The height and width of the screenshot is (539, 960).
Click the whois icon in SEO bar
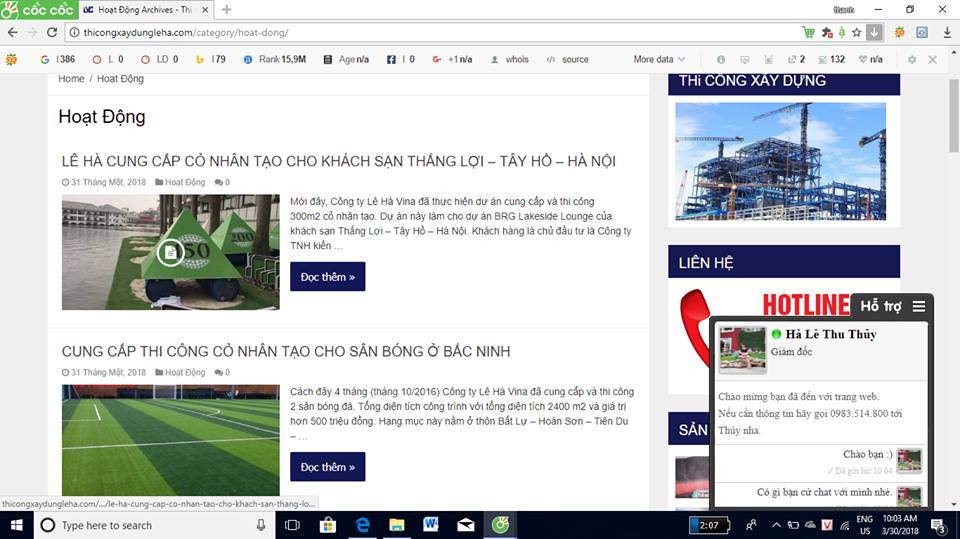click(x=509, y=60)
